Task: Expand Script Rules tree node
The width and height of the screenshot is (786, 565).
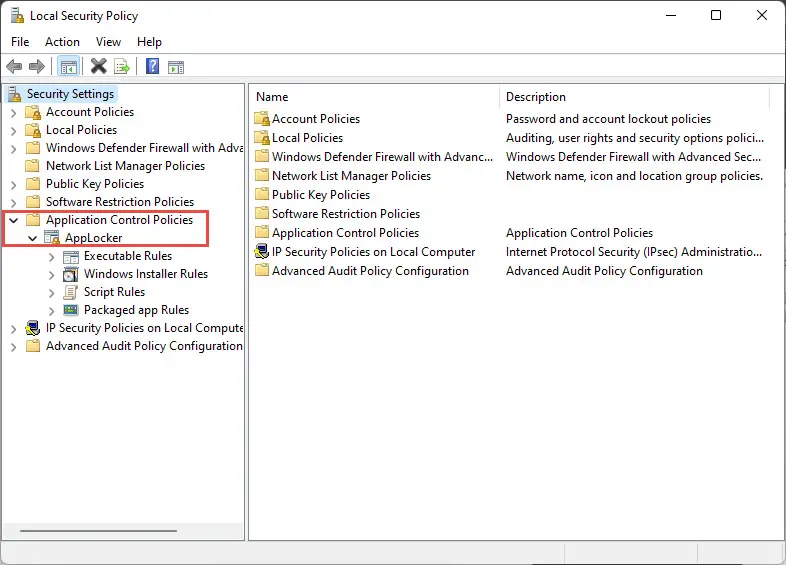Action: [51, 293]
